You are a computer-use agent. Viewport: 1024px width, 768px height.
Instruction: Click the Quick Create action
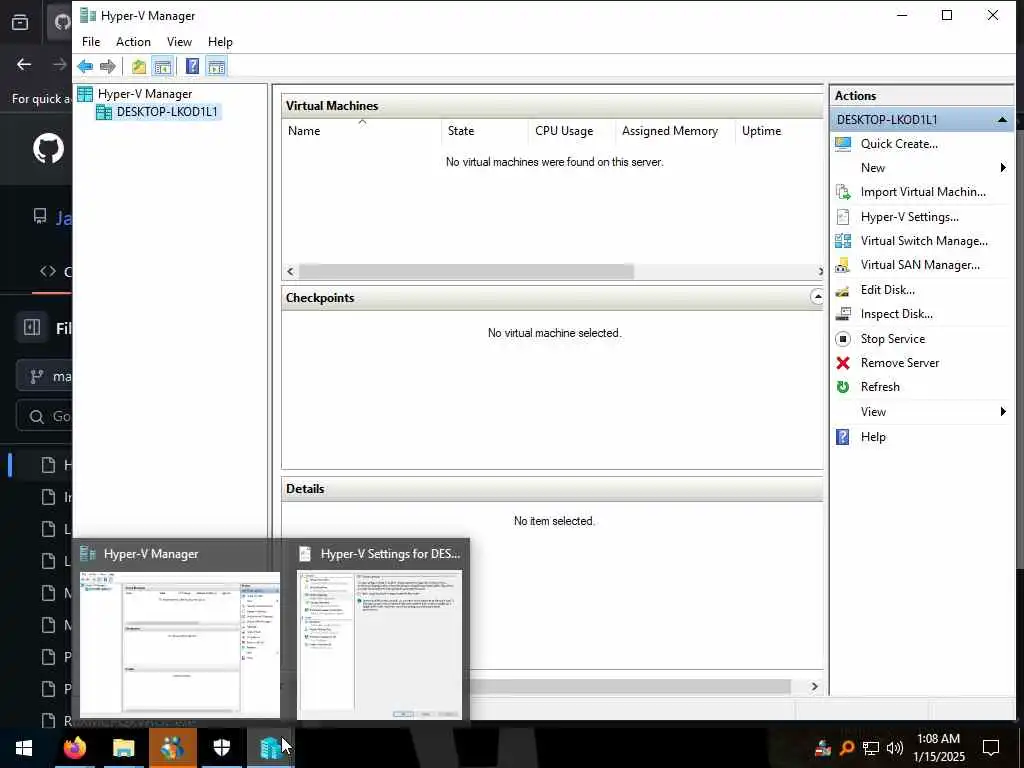(x=899, y=144)
